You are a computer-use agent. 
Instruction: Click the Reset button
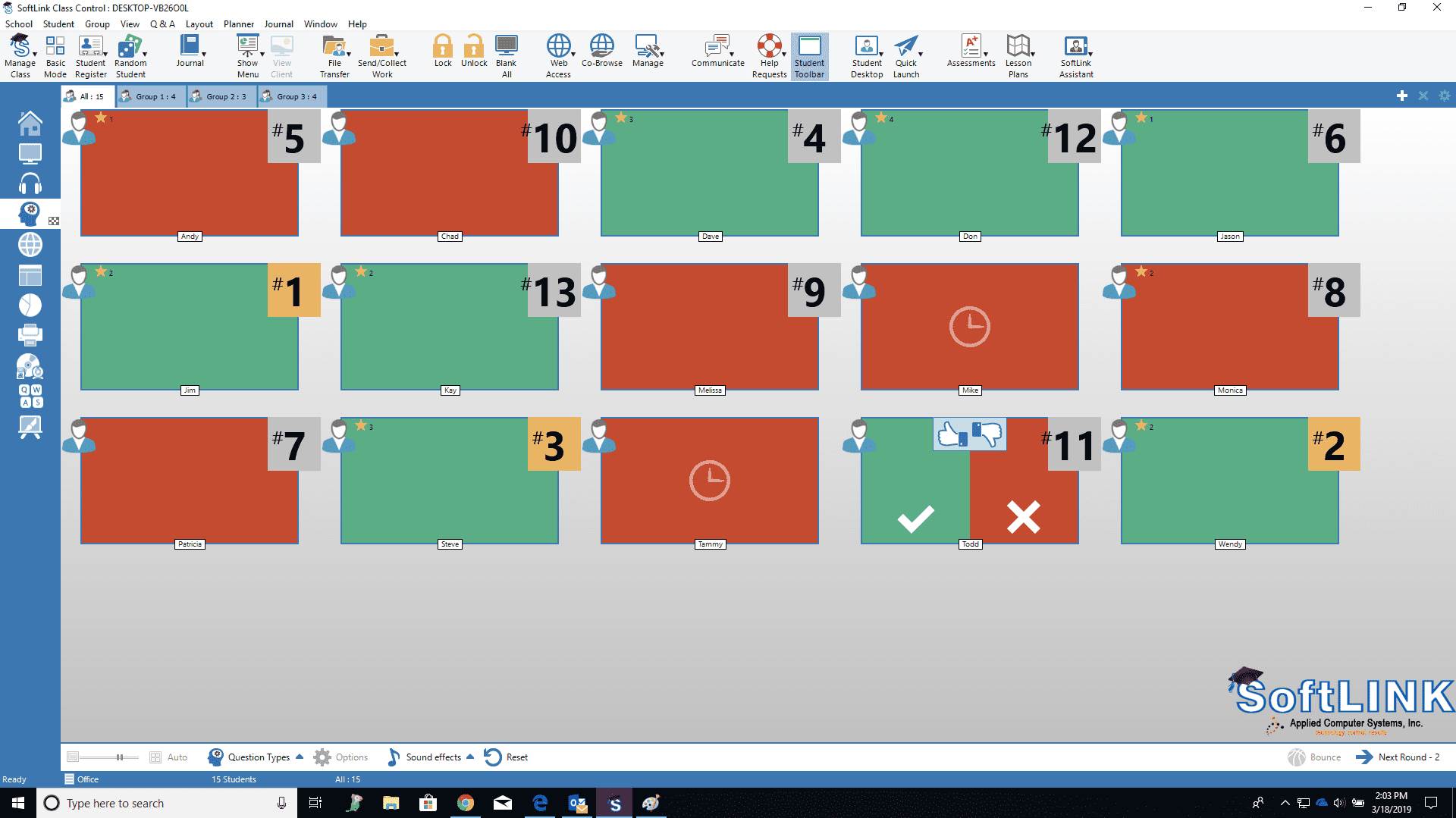pyautogui.click(x=506, y=757)
